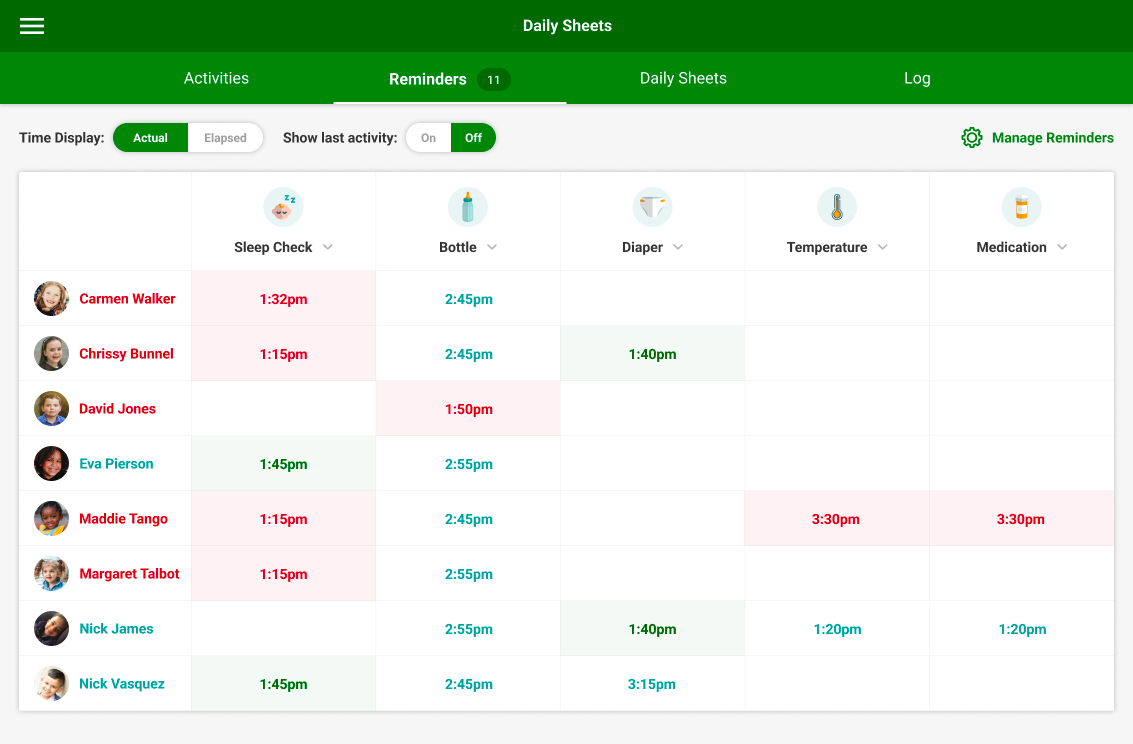Screen dimensions: 1133x744
Task: Open the Log tab
Action: (917, 78)
